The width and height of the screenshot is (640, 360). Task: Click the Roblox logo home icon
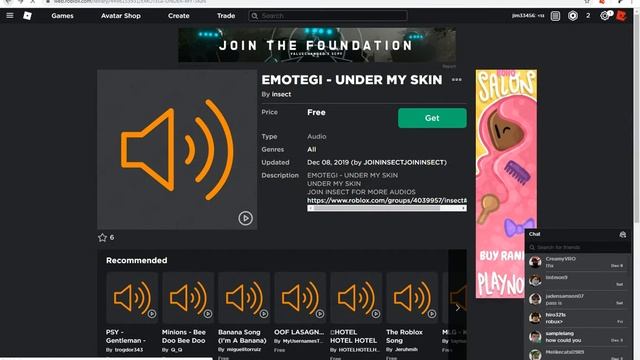[27, 16]
